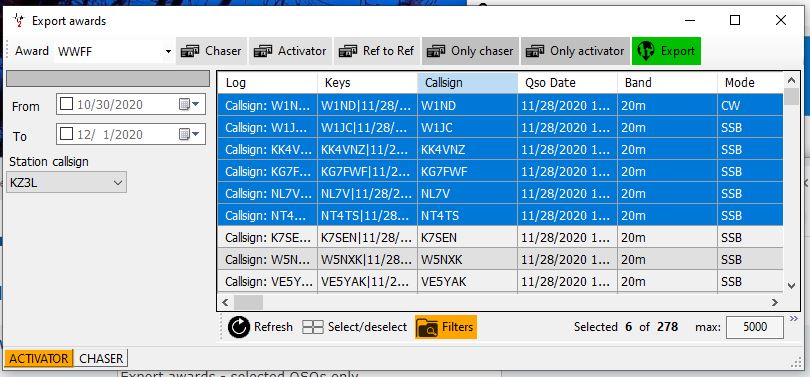The height and width of the screenshot is (377, 810).
Task: Sort by the Band column header
Action: (667, 83)
